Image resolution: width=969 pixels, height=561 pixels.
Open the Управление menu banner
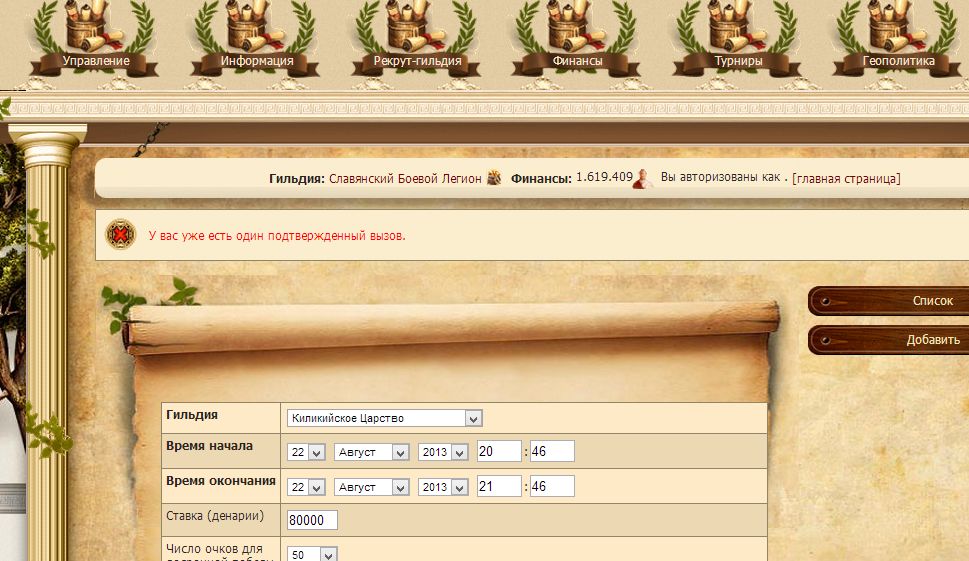[x=96, y=61]
